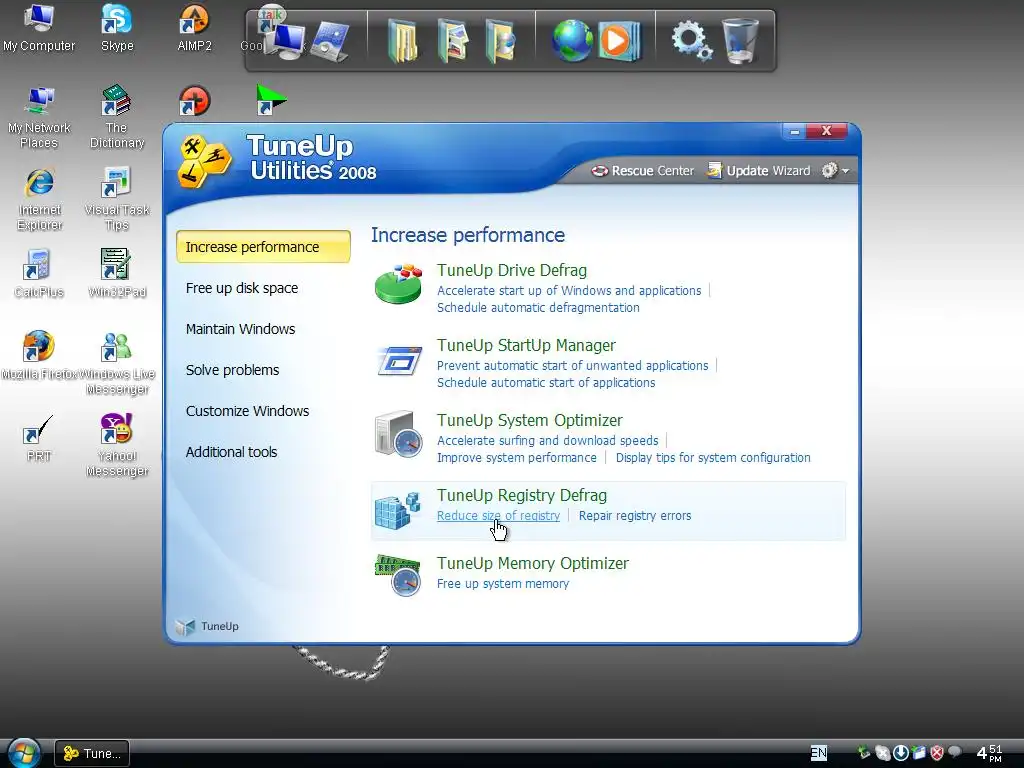Show the Additional tools category
Image resolution: width=1024 pixels, height=768 pixels.
[231, 452]
